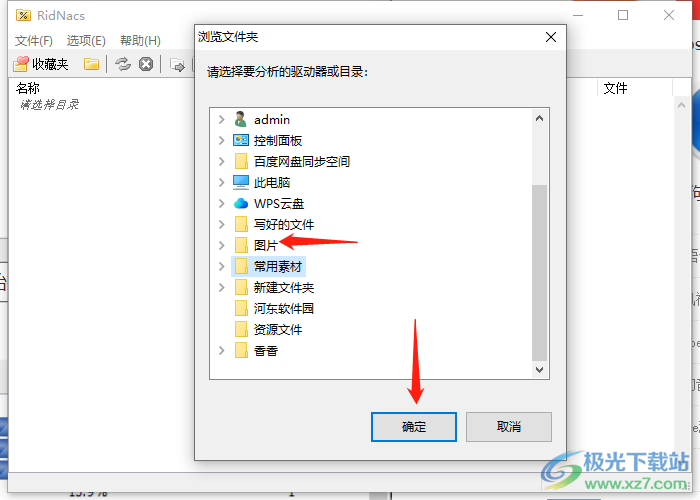Open the 选项(E) menu
This screenshot has height=500, width=700.
tap(86, 41)
